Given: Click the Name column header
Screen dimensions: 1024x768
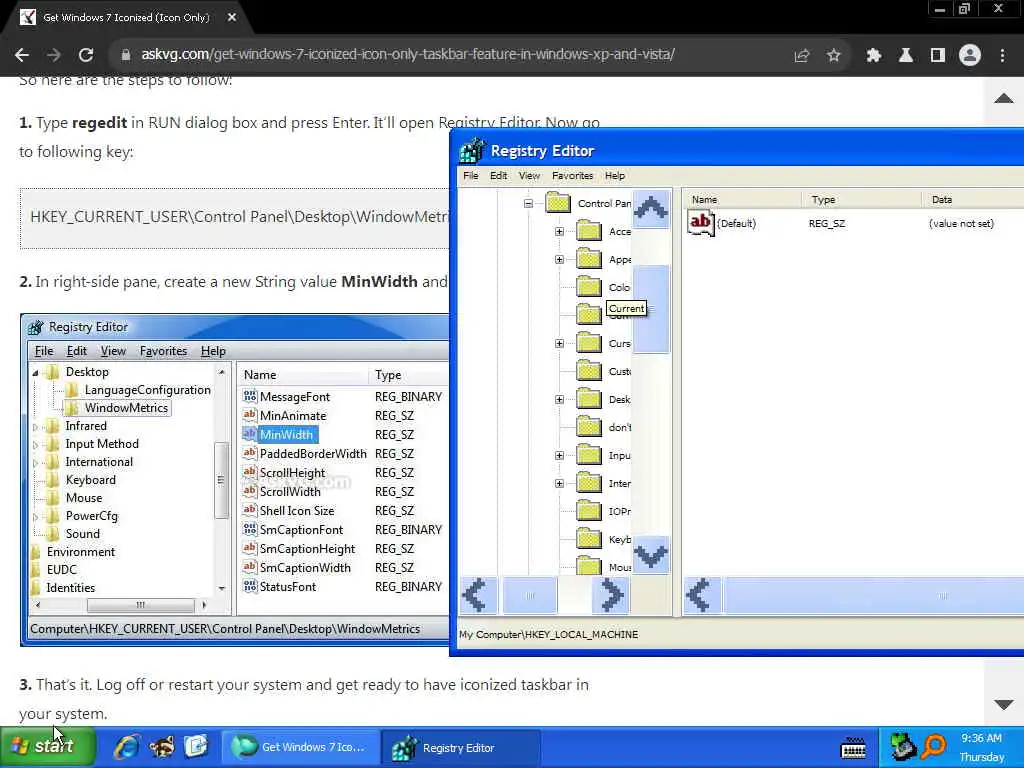Looking at the screenshot, I should tap(742, 199).
